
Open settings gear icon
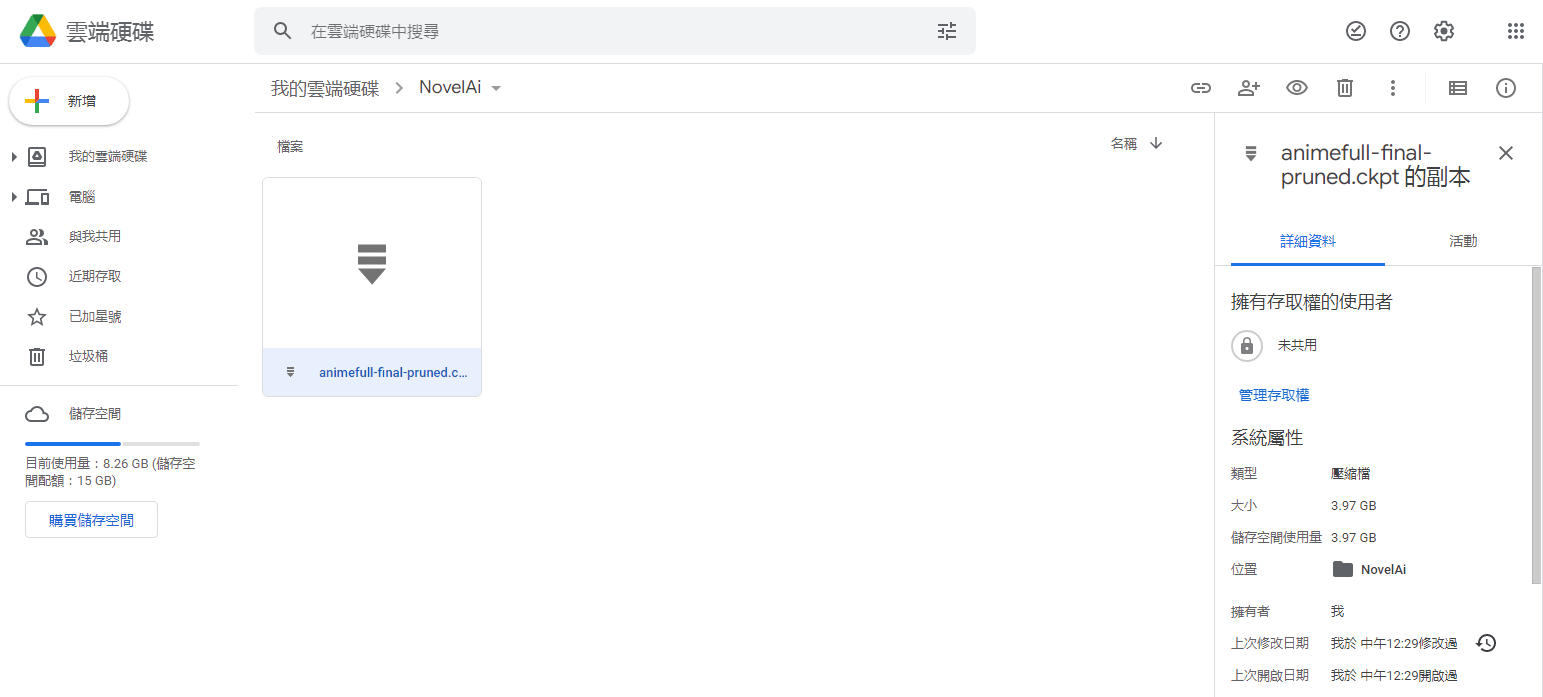pyautogui.click(x=1443, y=31)
